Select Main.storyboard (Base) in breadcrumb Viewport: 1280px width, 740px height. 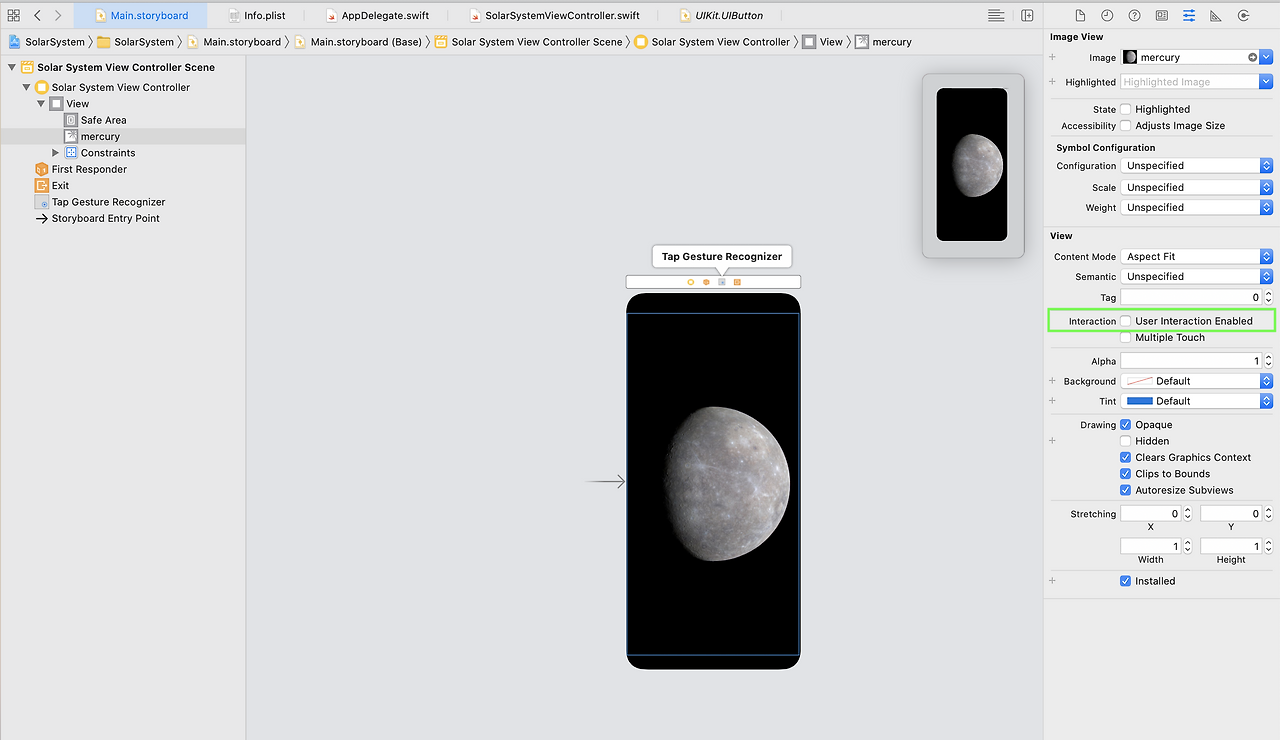tap(358, 42)
